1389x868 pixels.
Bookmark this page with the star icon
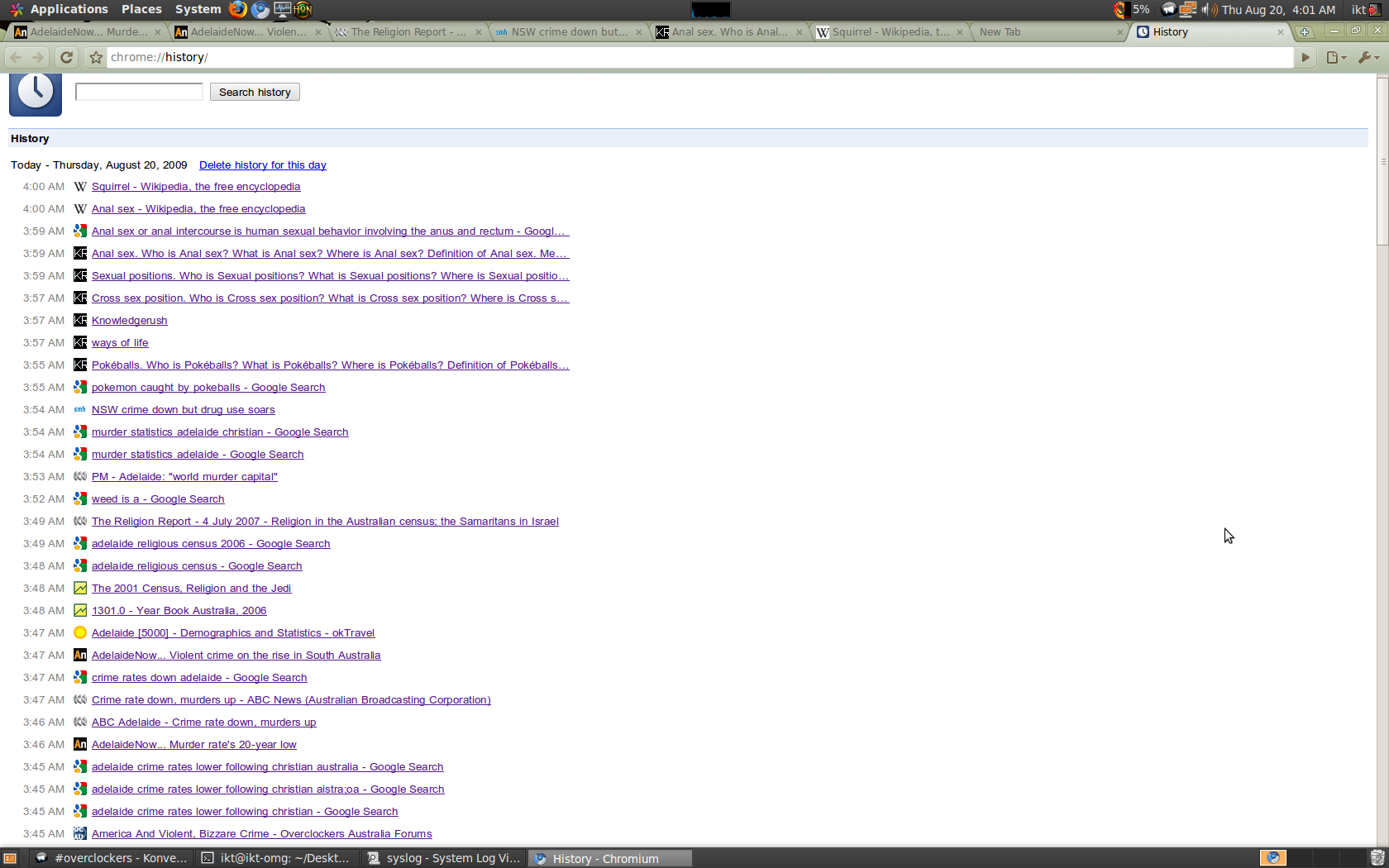(96, 57)
